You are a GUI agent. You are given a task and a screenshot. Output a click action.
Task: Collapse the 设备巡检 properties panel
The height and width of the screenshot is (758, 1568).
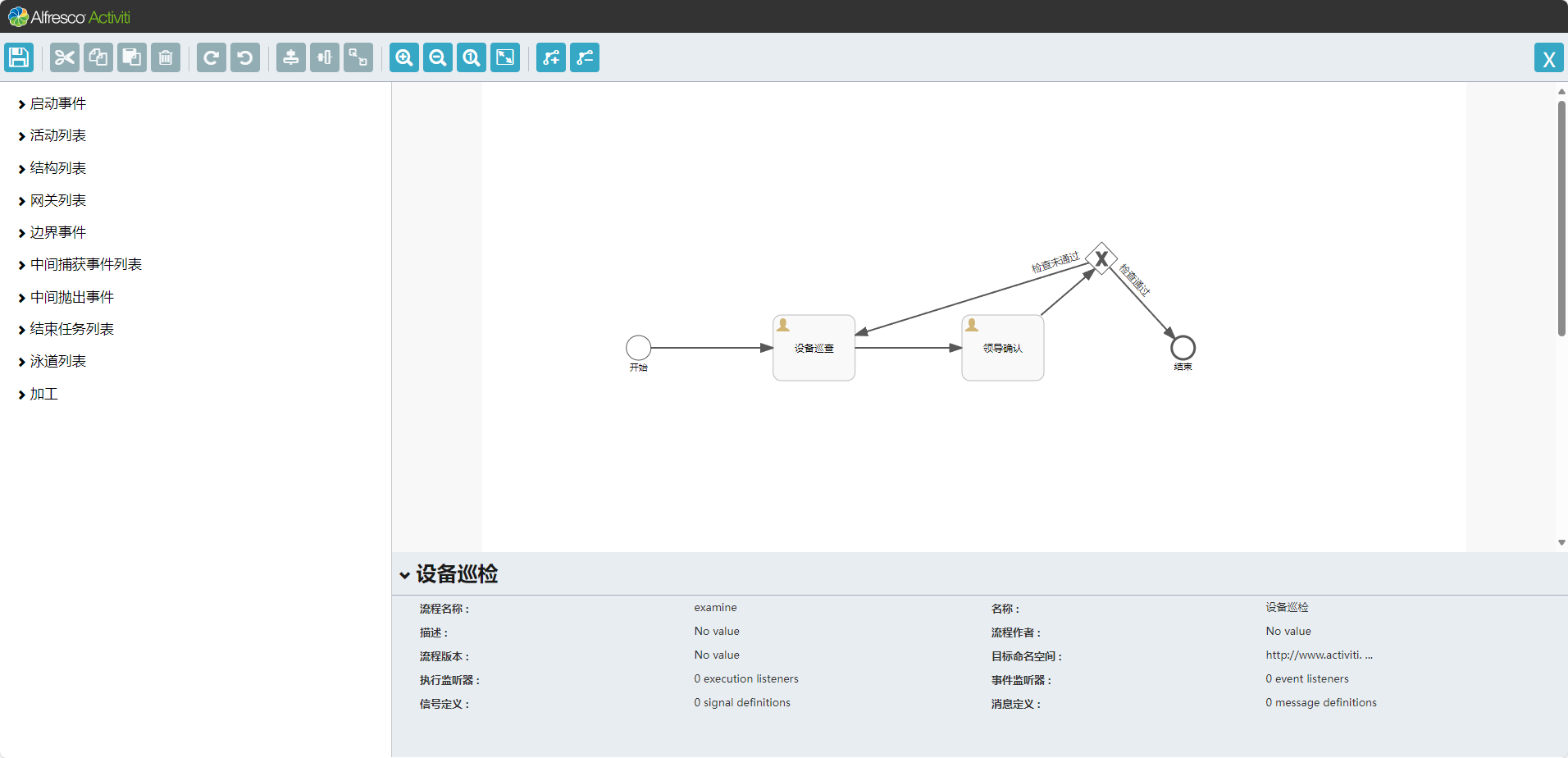coord(404,575)
